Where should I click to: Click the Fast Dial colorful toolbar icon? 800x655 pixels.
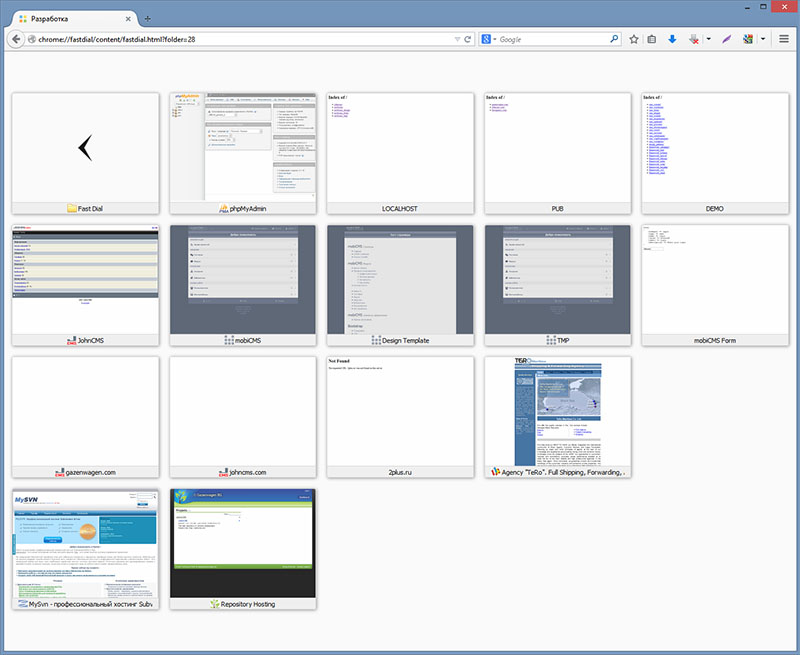[x=749, y=39]
